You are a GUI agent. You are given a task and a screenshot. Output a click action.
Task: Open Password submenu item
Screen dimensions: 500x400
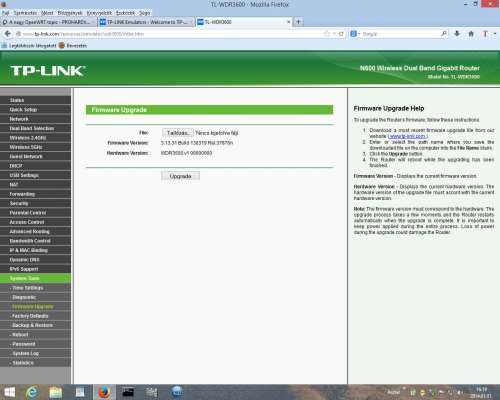(35, 344)
